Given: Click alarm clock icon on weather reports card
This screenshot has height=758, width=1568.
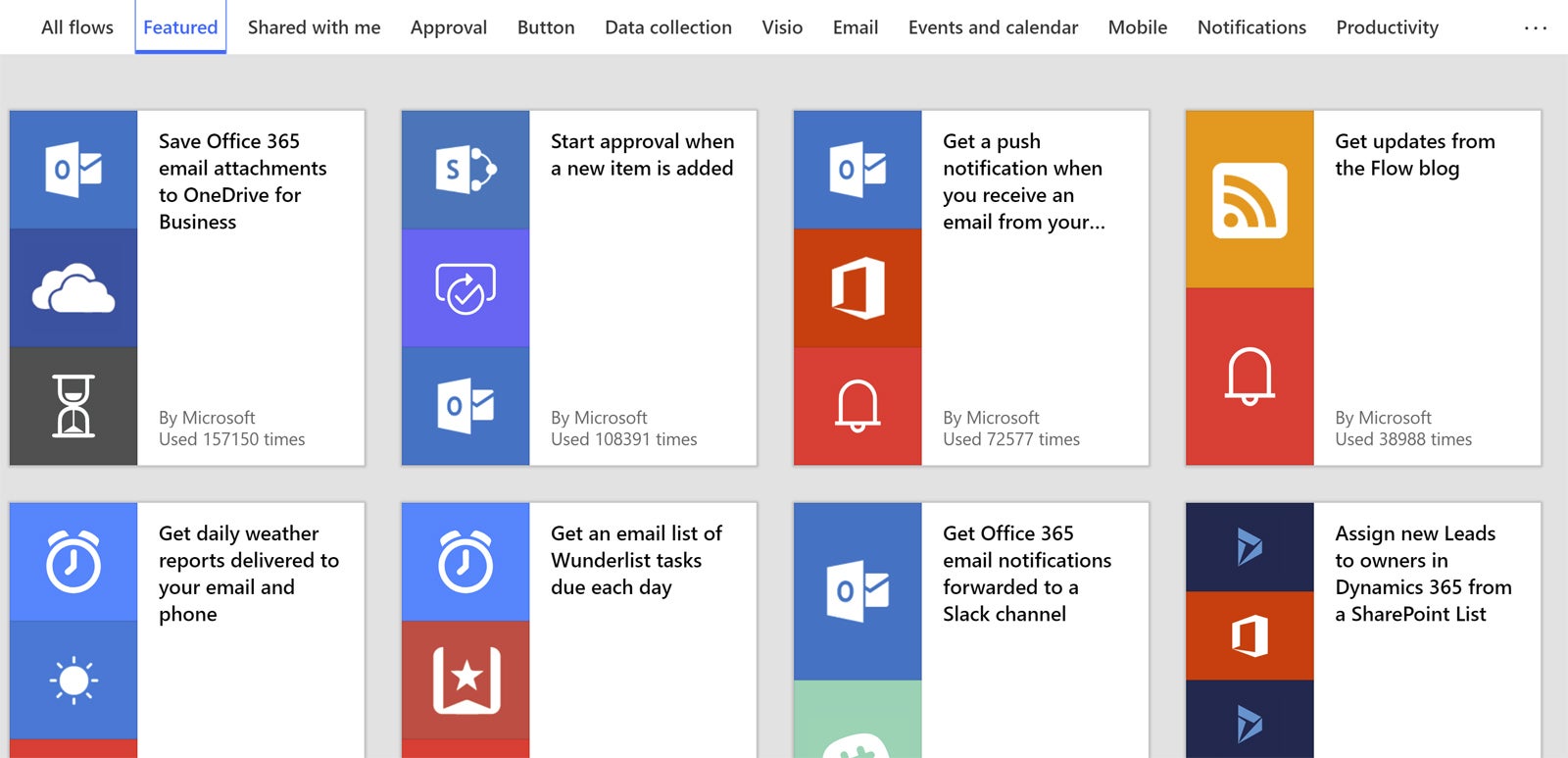Looking at the screenshot, I should point(73,561).
